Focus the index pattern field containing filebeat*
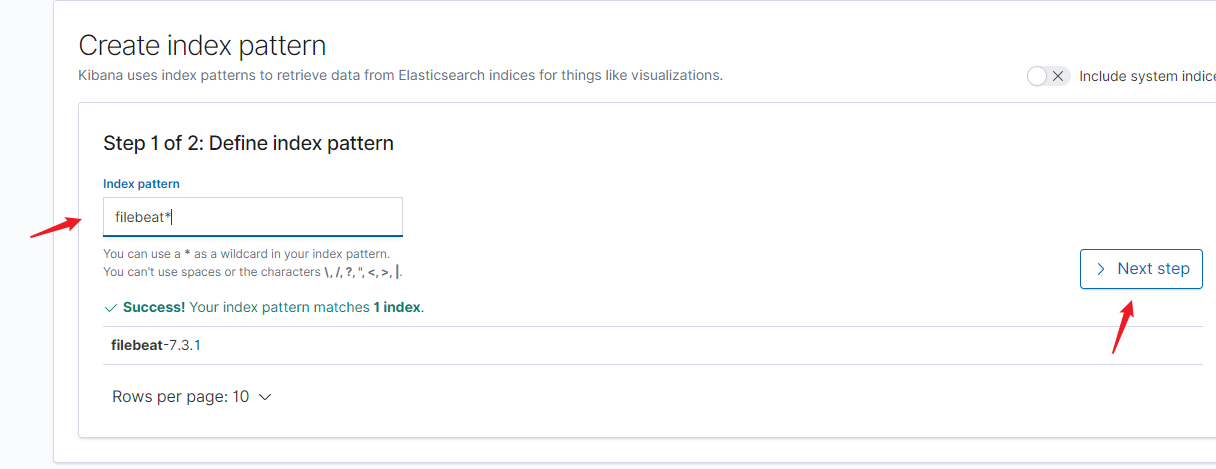Viewport: 1216px width, 469px height. [253, 217]
